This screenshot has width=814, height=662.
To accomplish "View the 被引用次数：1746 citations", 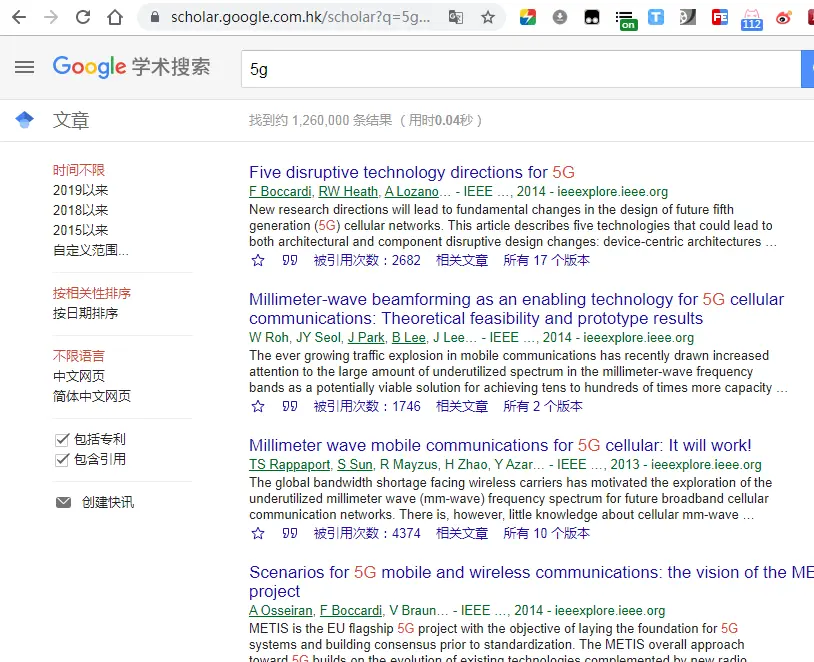I will (x=367, y=406).
